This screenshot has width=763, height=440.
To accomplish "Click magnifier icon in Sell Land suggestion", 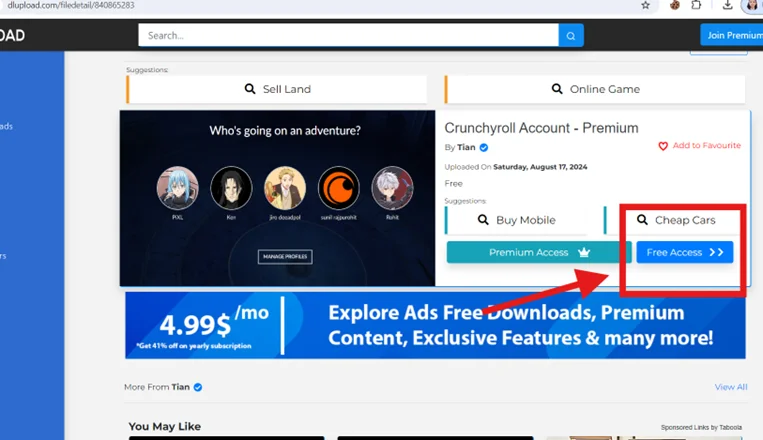I will pyautogui.click(x=250, y=89).
